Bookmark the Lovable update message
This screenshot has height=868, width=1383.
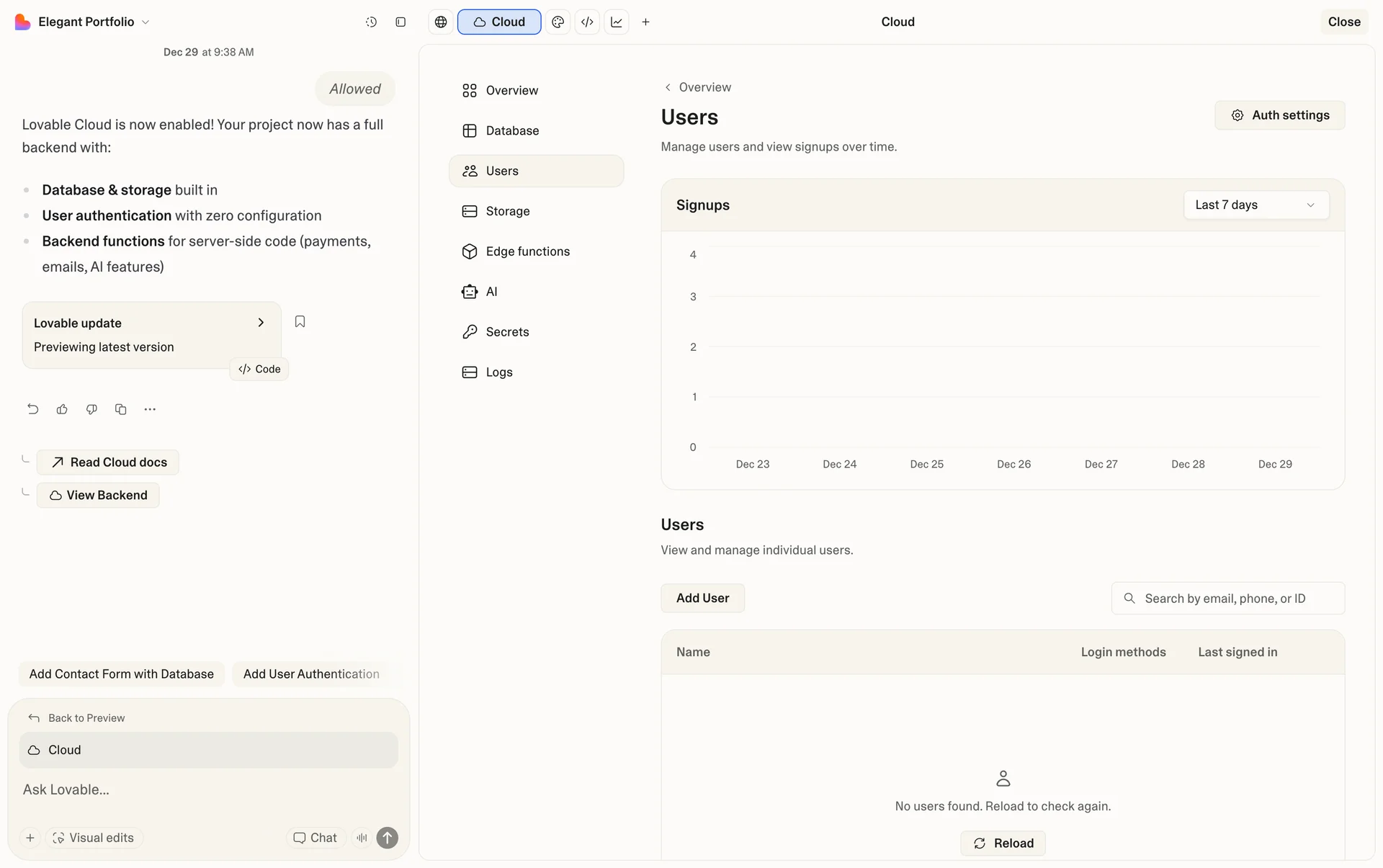point(300,322)
